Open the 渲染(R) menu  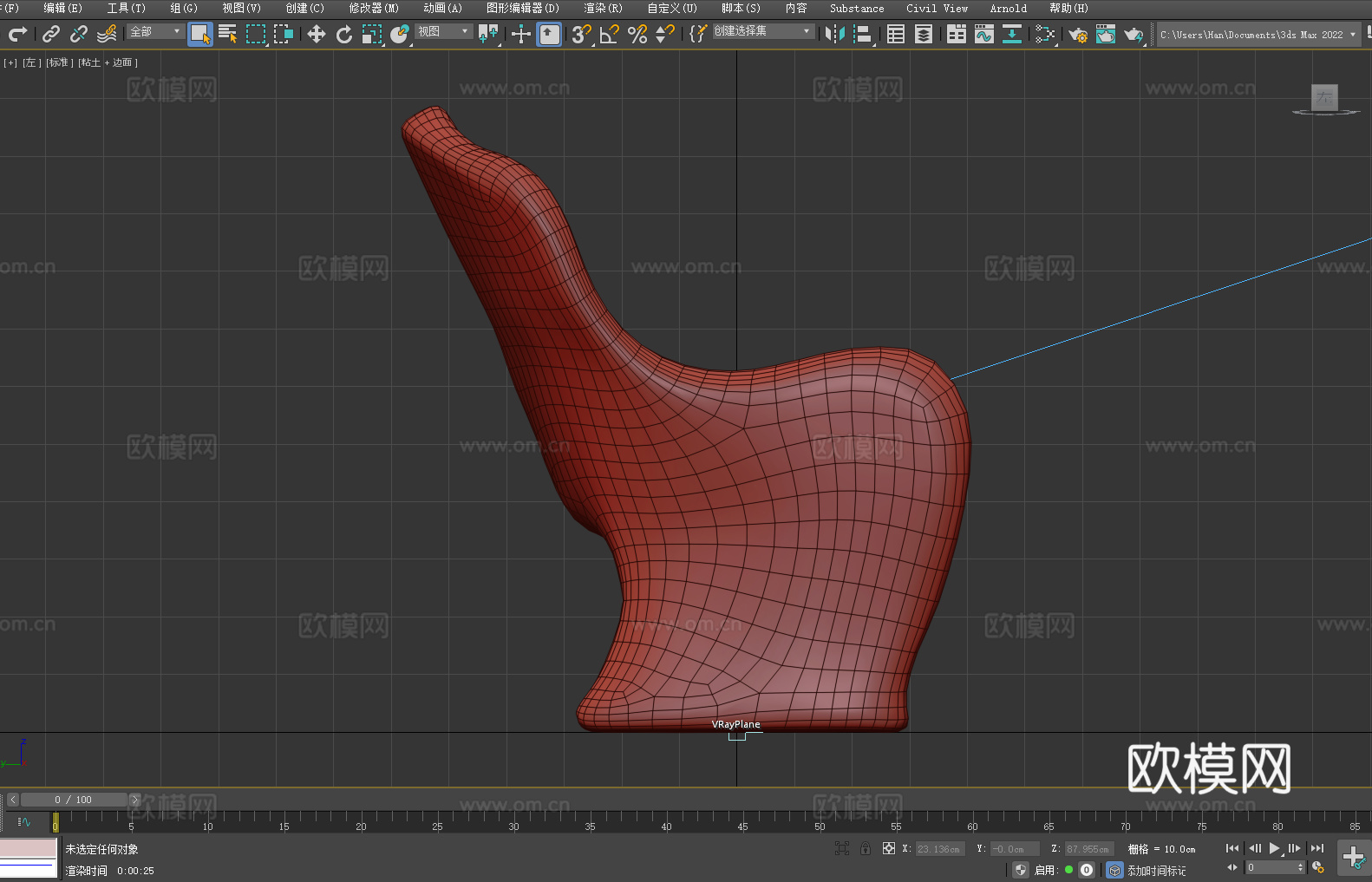click(603, 8)
